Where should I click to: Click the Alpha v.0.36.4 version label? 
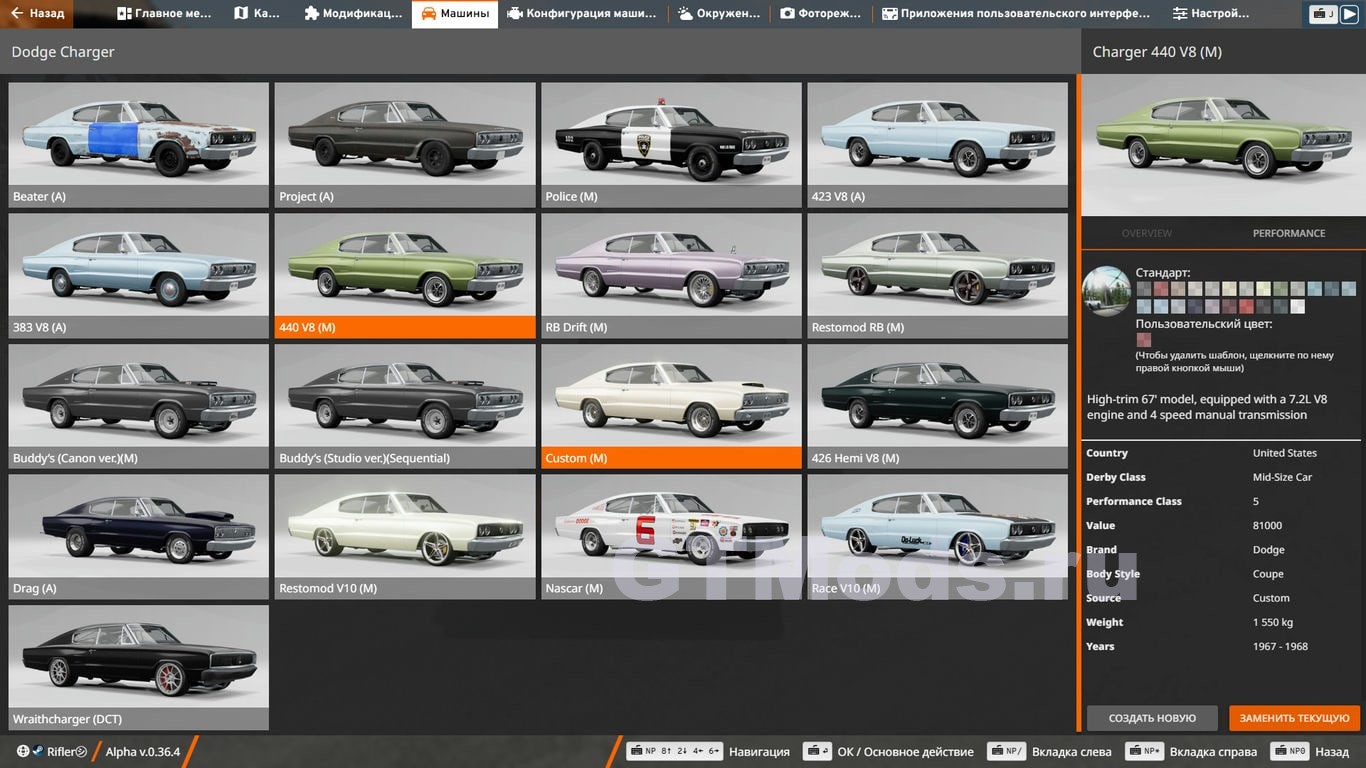click(143, 751)
